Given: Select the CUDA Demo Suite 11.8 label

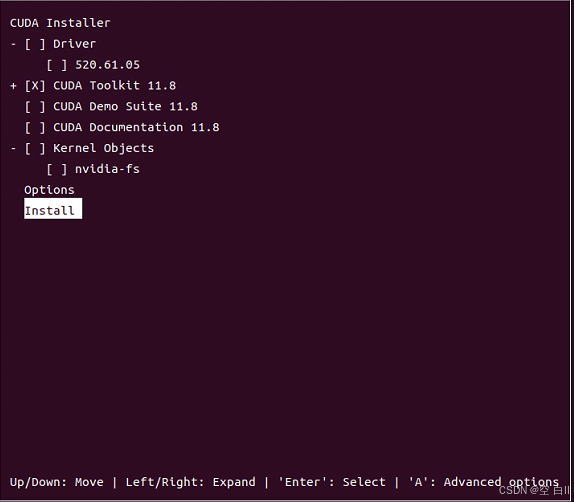Looking at the screenshot, I should point(125,107).
